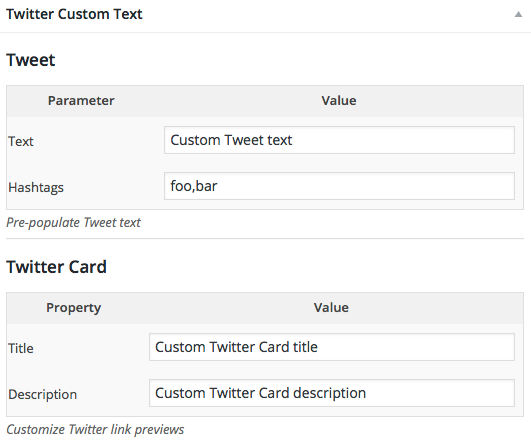Click the Text parameter label
This screenshot has width=531, height=441.
click(21, 141)
